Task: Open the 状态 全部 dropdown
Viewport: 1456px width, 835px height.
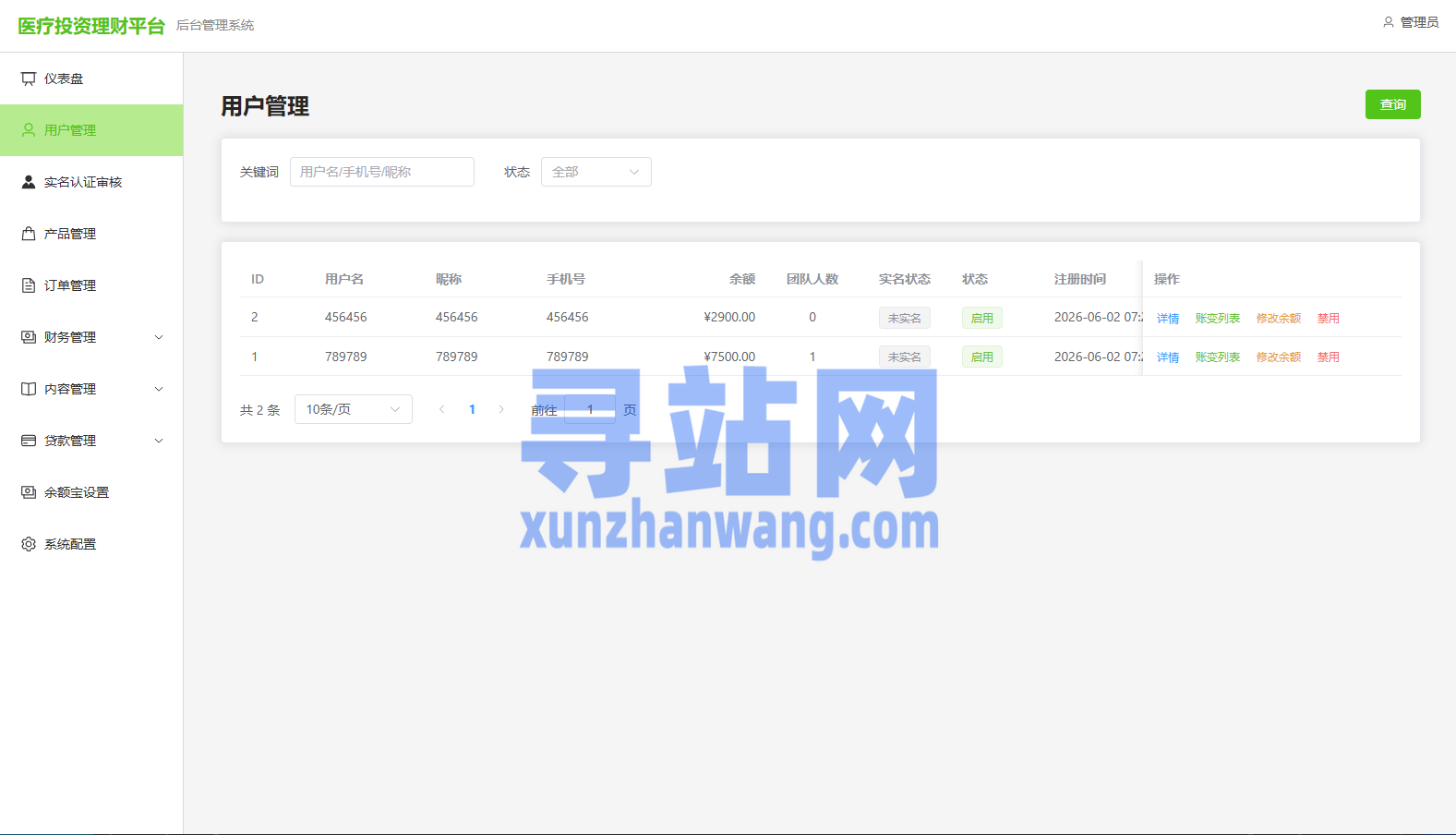Action: point(596,172)
